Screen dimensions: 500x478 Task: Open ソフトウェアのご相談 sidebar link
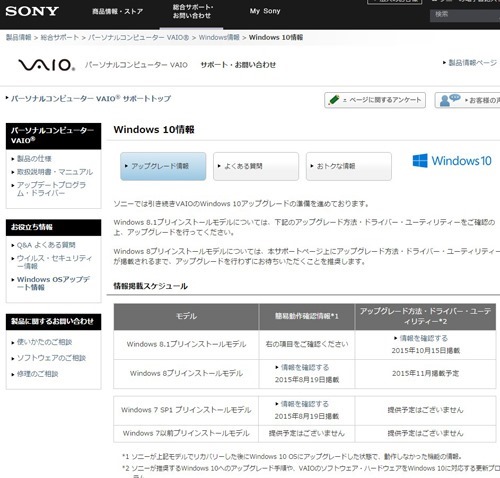point(51,358)
